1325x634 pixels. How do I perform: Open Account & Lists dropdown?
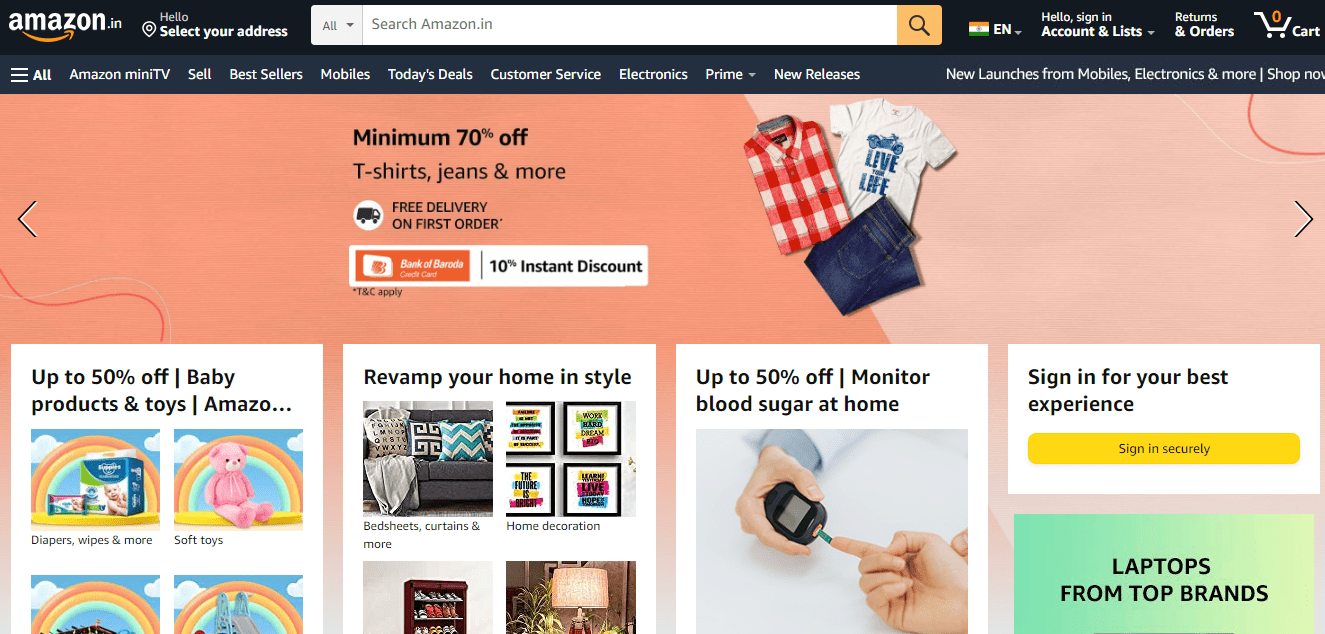[1098, 25]
